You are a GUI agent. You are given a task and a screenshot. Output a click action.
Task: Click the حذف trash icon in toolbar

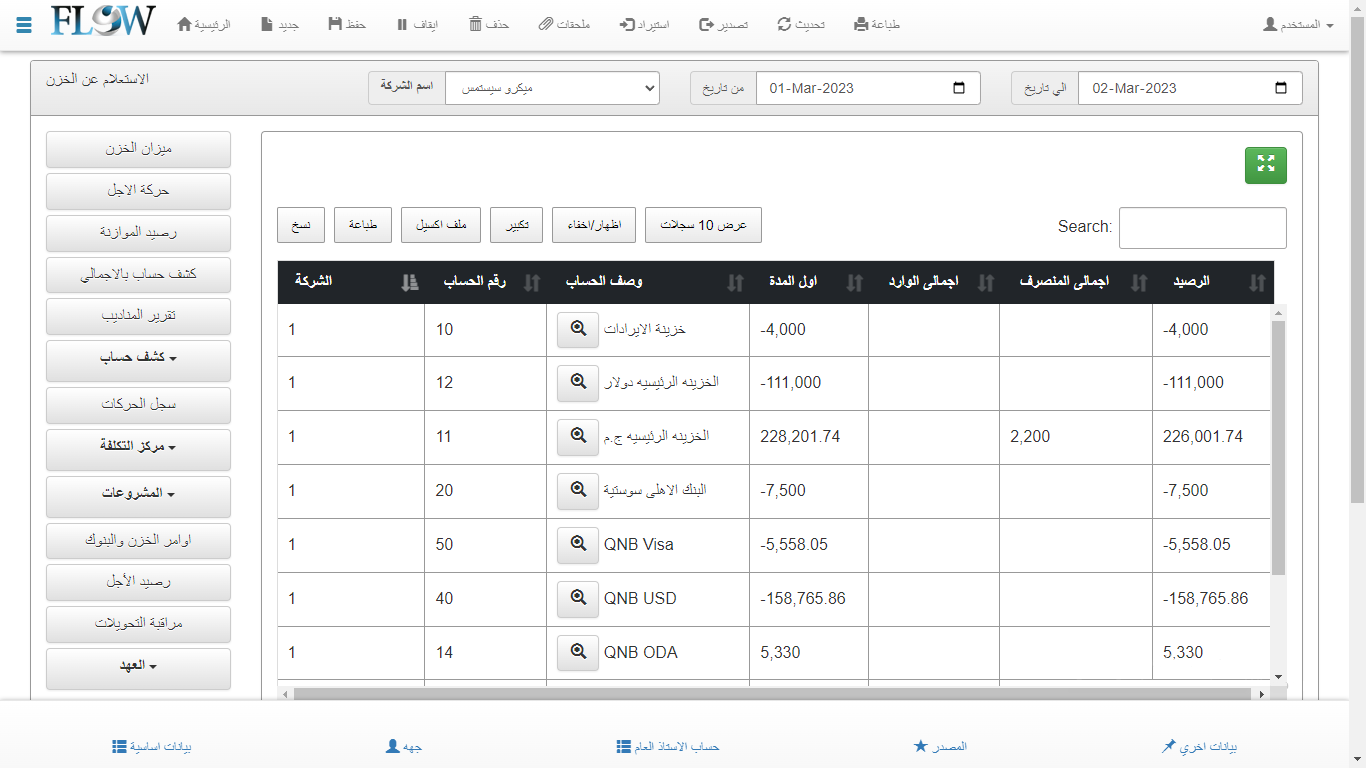pos(476,24)
